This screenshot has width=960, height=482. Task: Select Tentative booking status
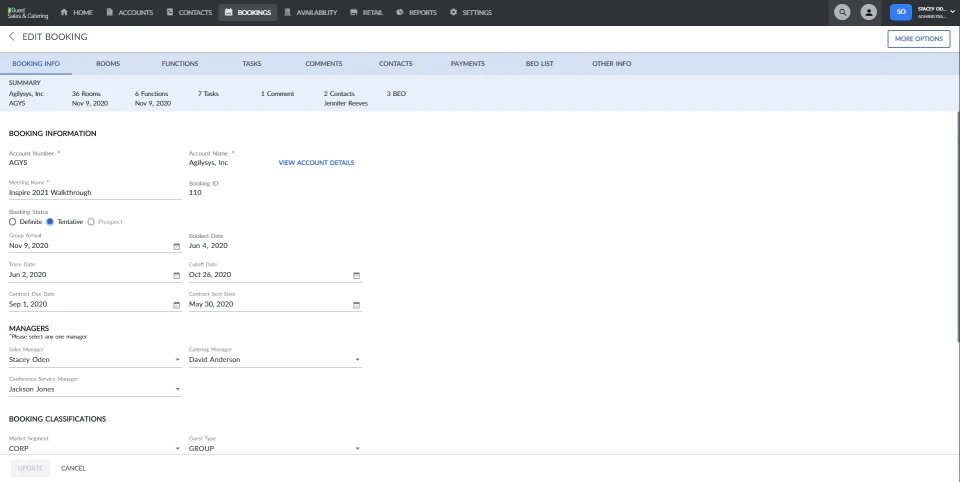[x=50, y=222]
